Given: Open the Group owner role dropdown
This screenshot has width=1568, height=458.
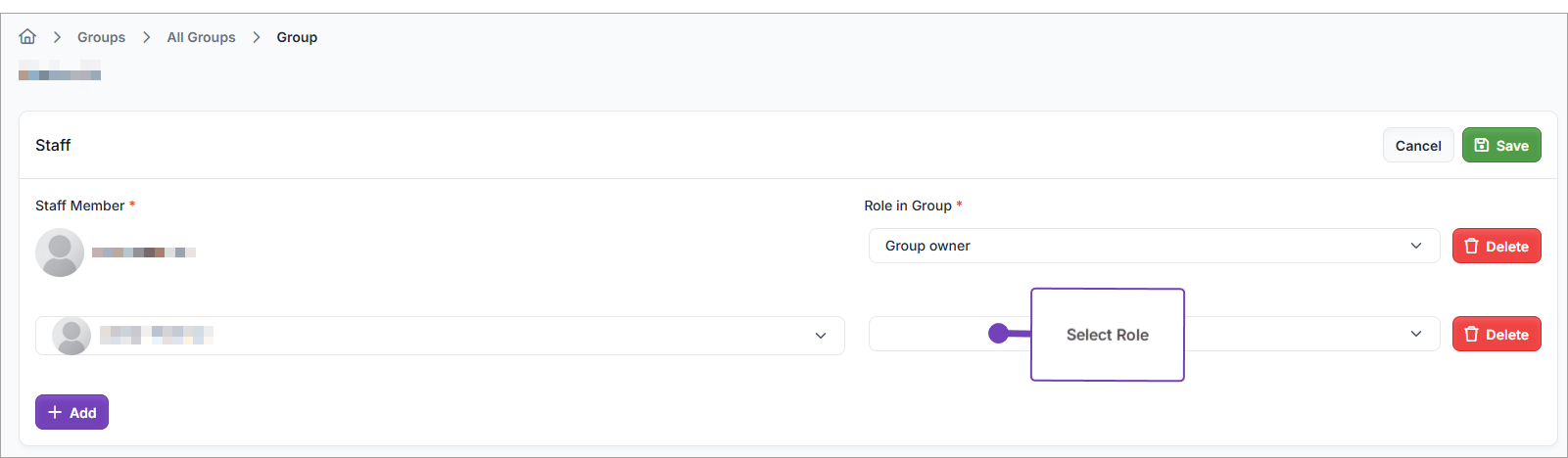Looking at the screenshot, I should tap(1153, 246).
